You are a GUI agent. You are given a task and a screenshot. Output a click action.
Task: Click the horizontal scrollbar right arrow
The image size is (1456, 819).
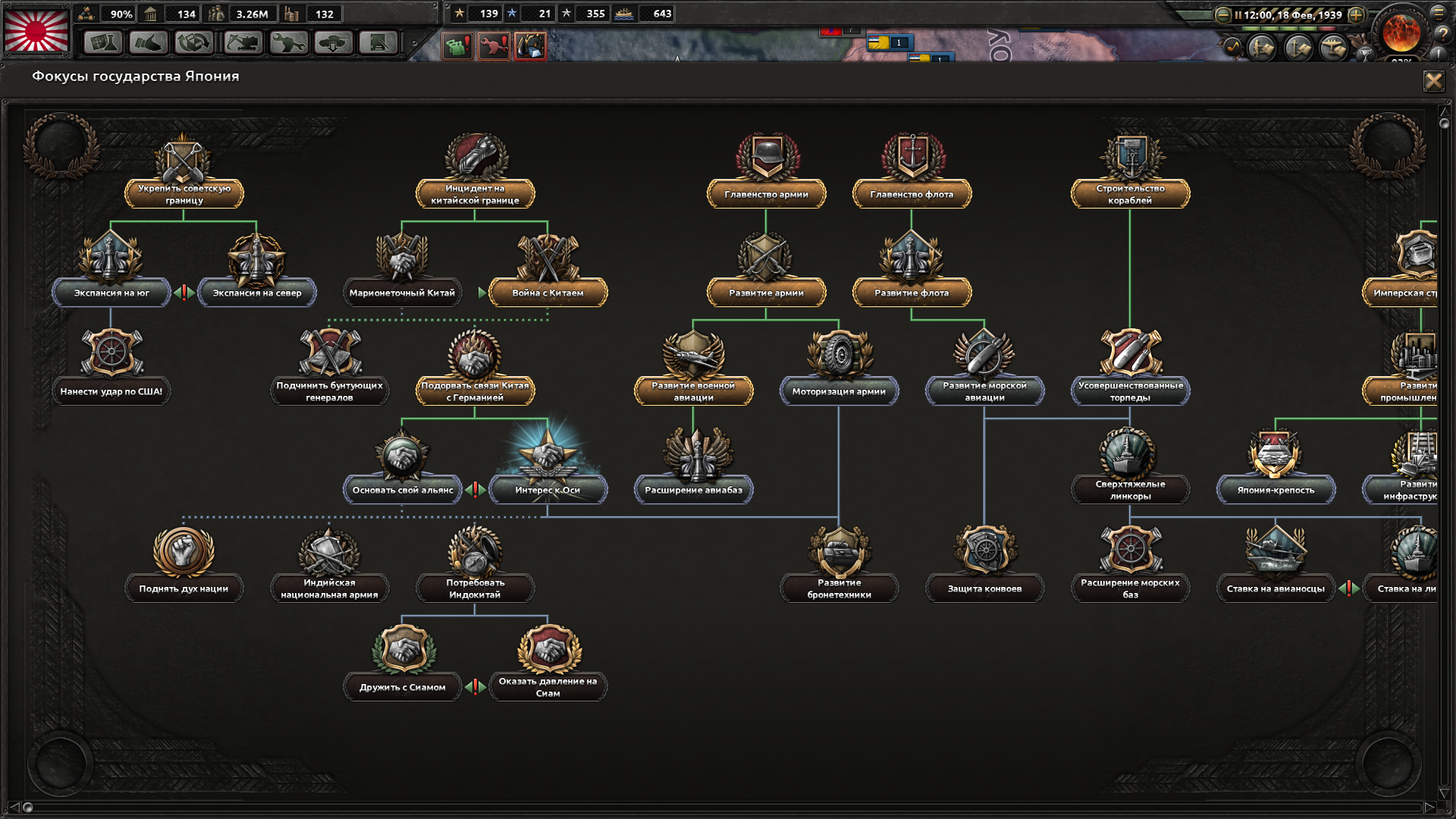1429,807
